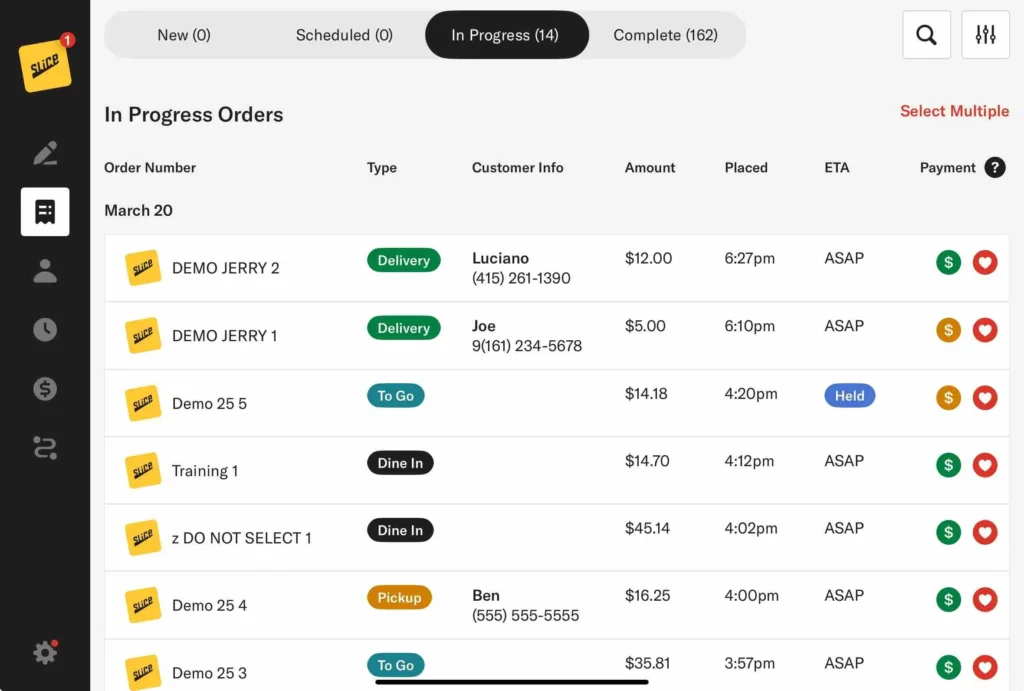Click the Slice logo in sidebar
This screenshot has height=691, width=1024.
(x=45, y=65)
